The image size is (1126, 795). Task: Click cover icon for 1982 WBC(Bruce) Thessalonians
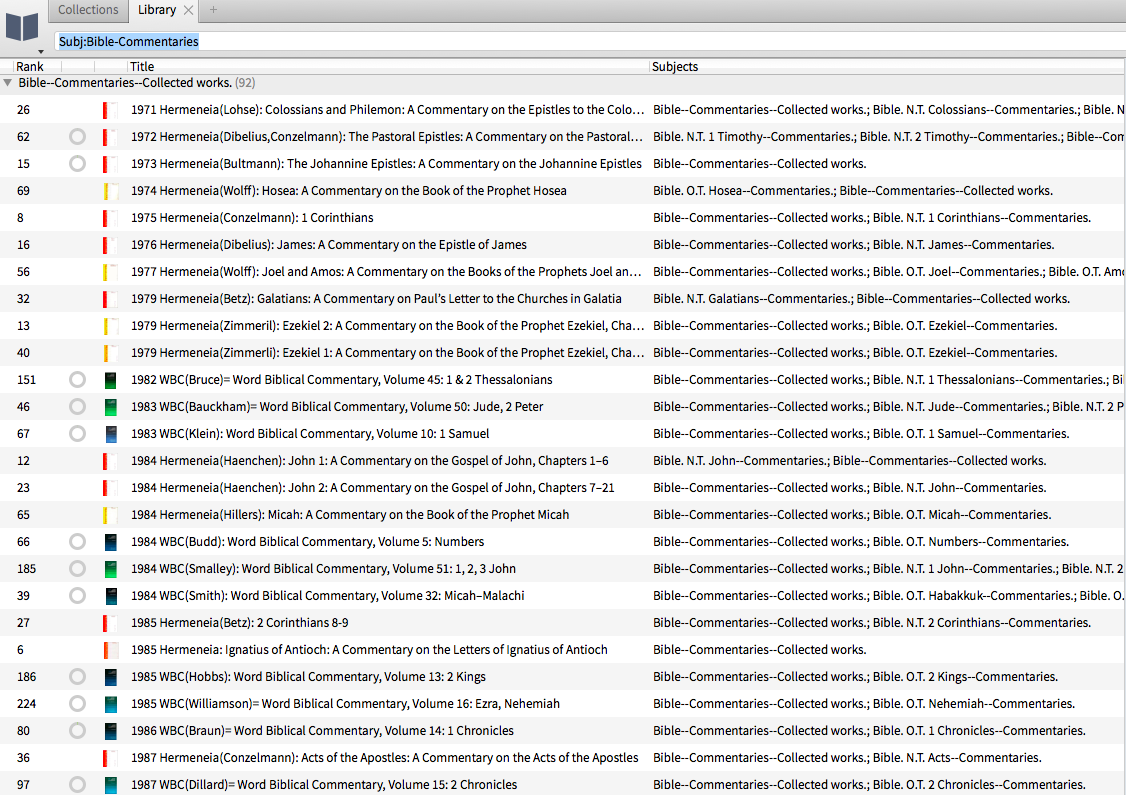(x=110, y=380)
